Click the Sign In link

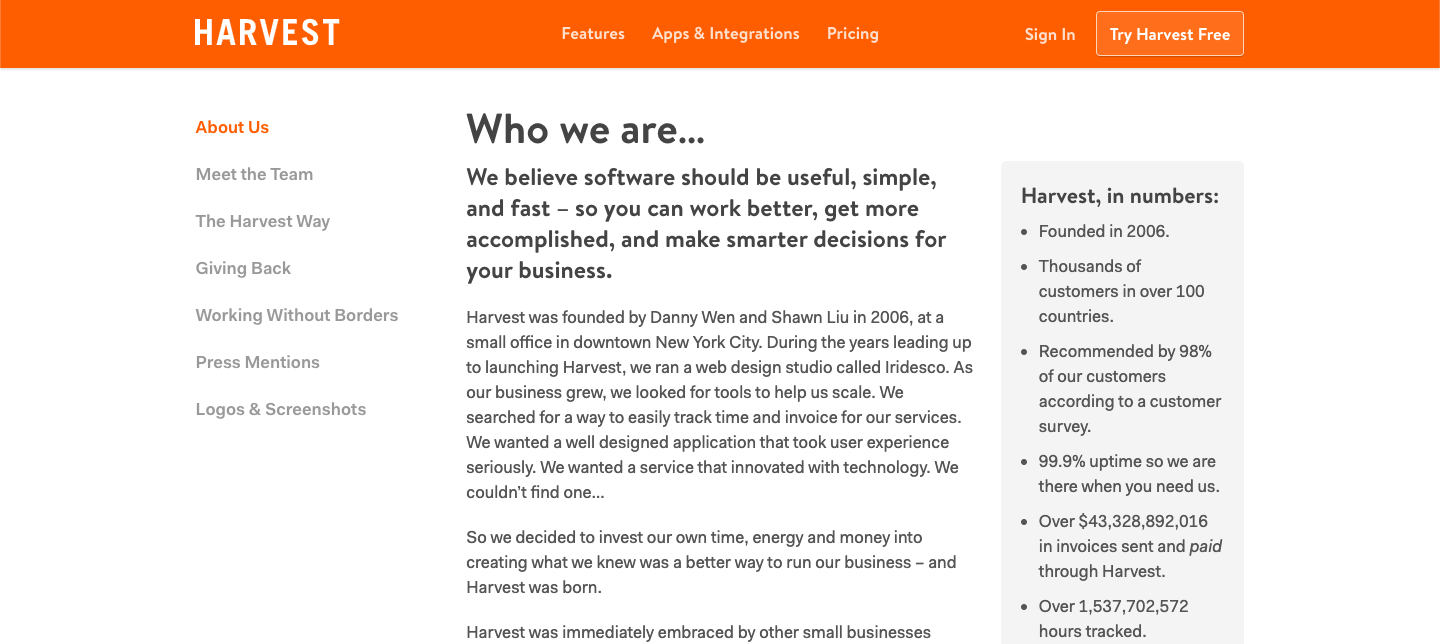tap(1050, 34)
